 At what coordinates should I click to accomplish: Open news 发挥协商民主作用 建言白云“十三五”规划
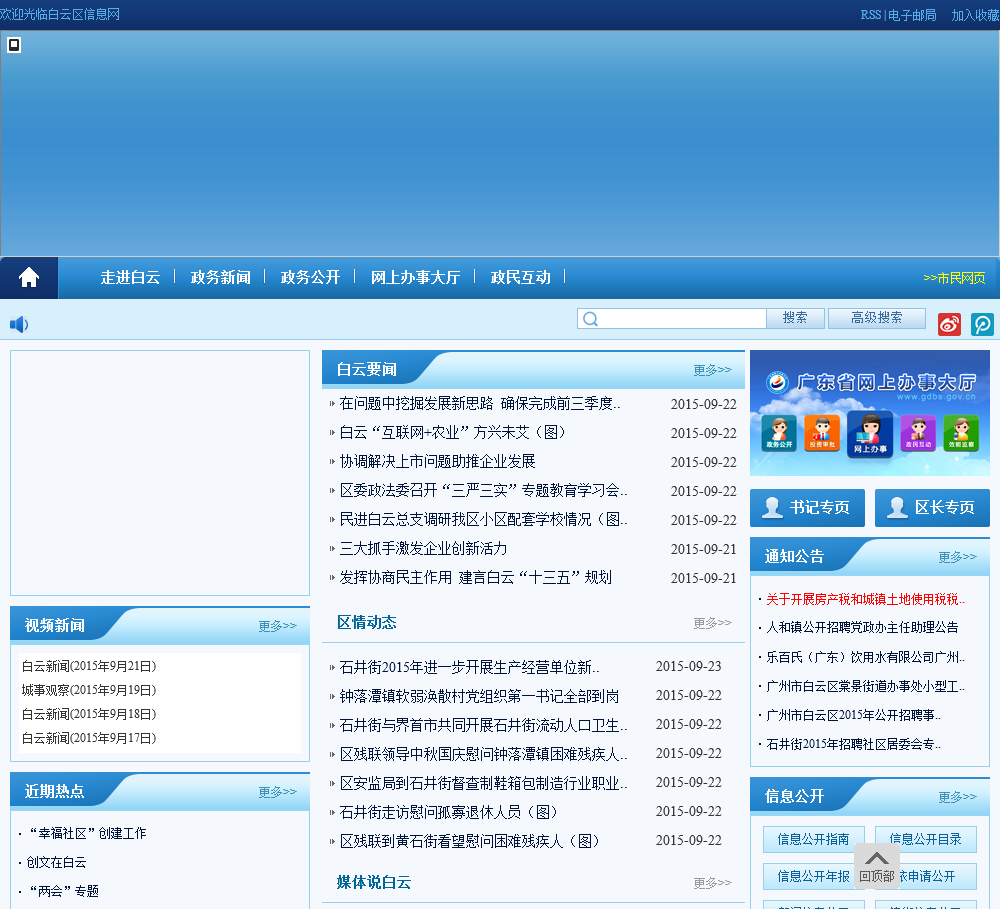476,577
